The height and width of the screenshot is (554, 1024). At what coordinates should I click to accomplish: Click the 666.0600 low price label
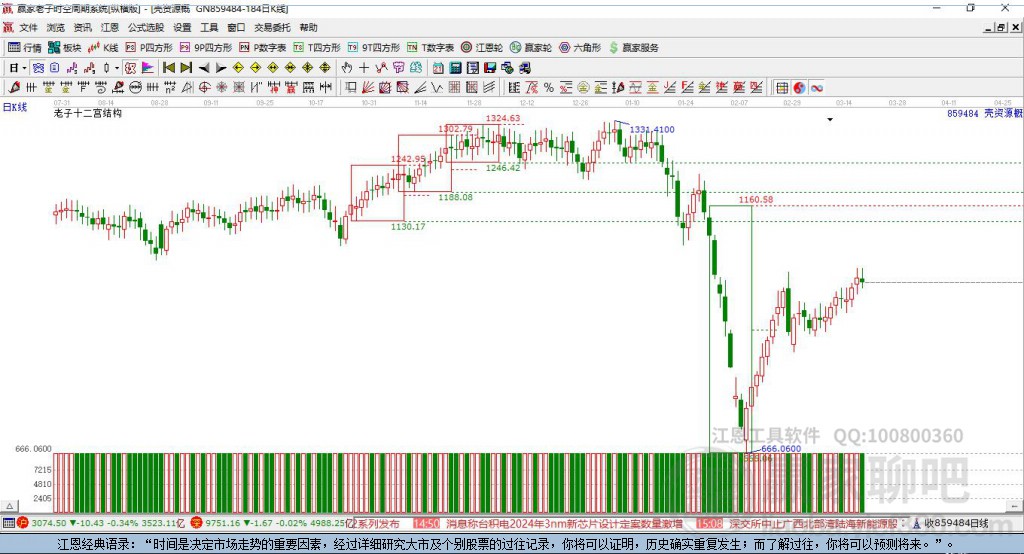[x=781, y=449]
